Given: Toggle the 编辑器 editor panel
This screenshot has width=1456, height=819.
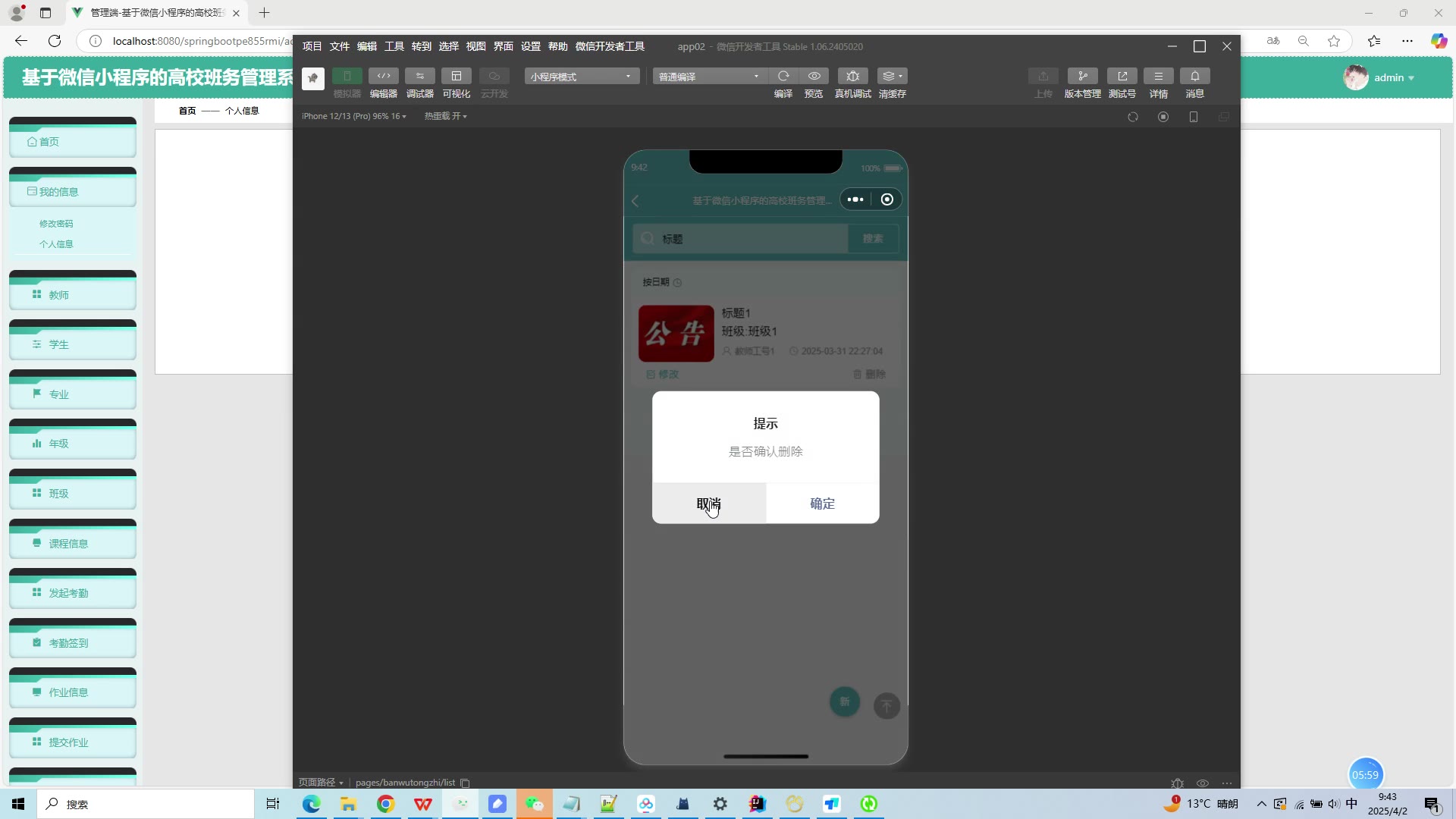Looking at the screenshot, I should [384, 76].
